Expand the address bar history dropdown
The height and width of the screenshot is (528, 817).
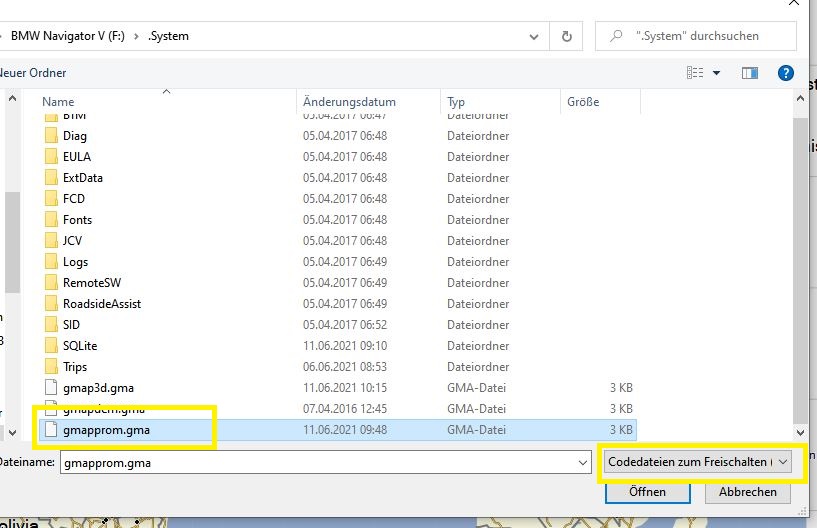point(535,36)
